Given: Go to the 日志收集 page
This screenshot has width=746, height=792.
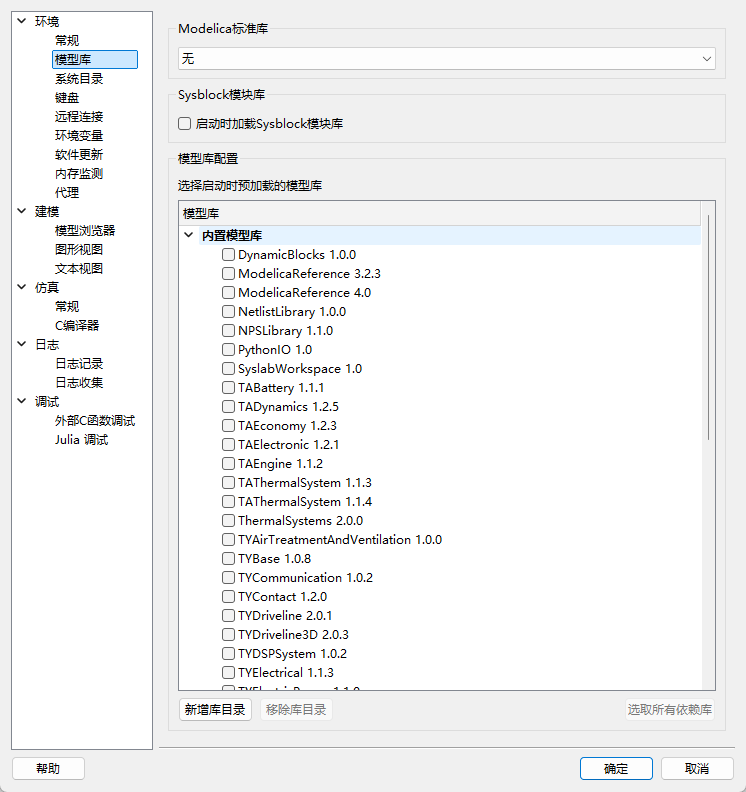Looking at the screenshot, I should [x=79, y=383].
